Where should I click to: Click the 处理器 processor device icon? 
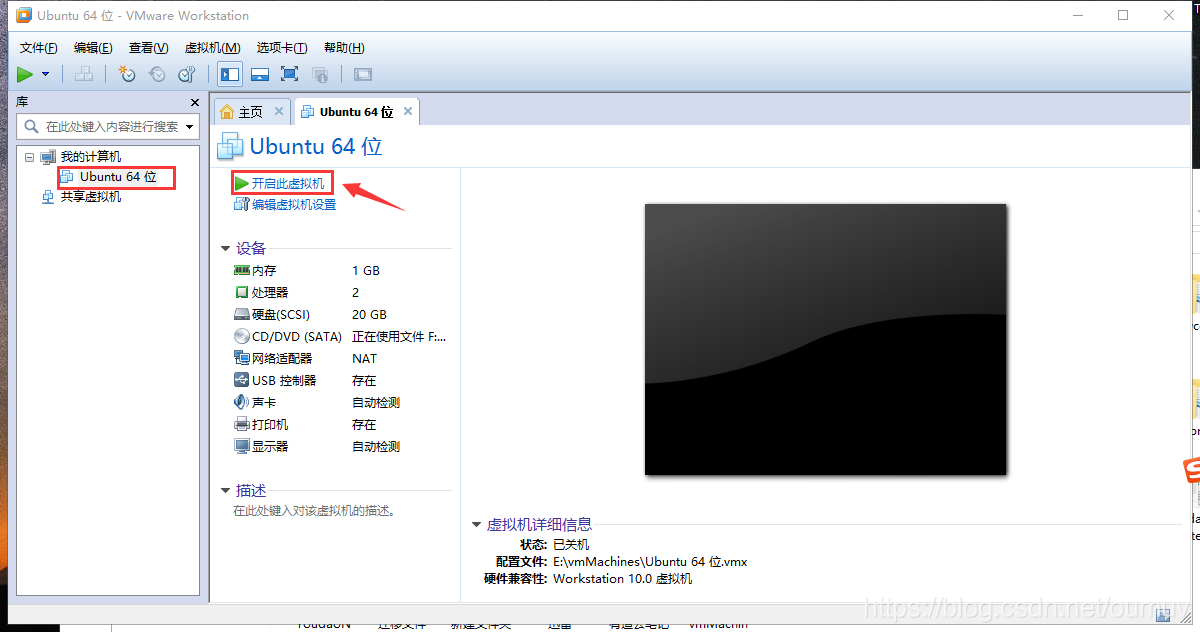point(241,293)
